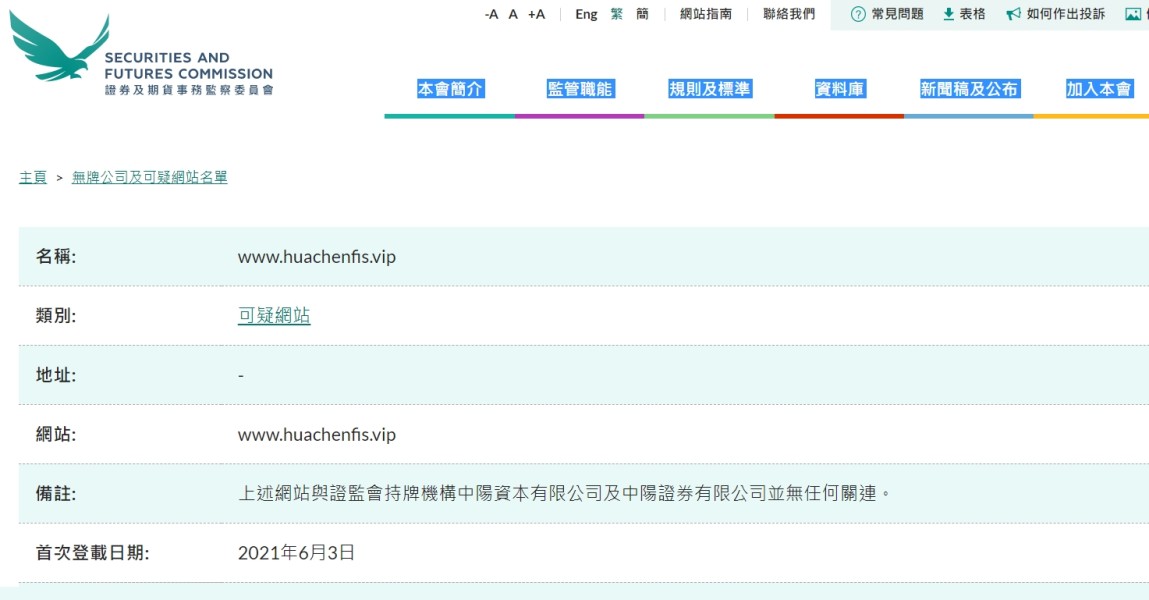The height and width of the screenshot is (600, 1149).
Task: Increase font size with +A
Action: point(536,14)
